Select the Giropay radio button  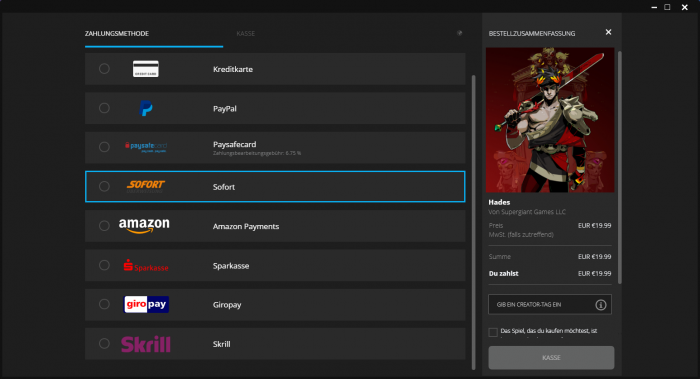point(104,304)
